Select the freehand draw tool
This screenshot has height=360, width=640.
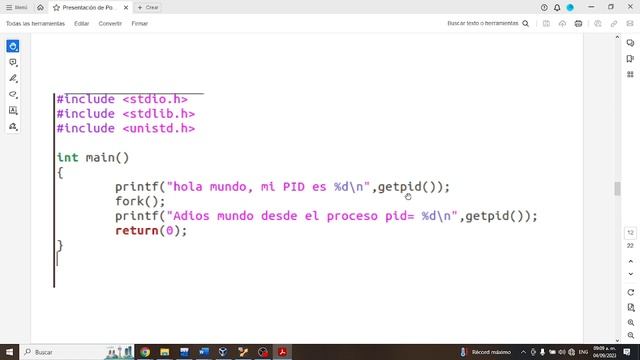(13, 94)
